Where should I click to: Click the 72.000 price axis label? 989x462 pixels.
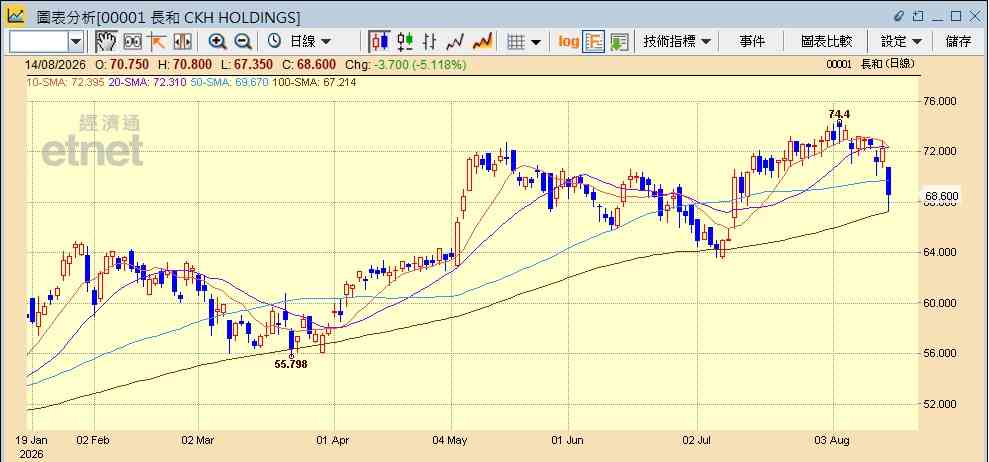[x=942, y=151]
